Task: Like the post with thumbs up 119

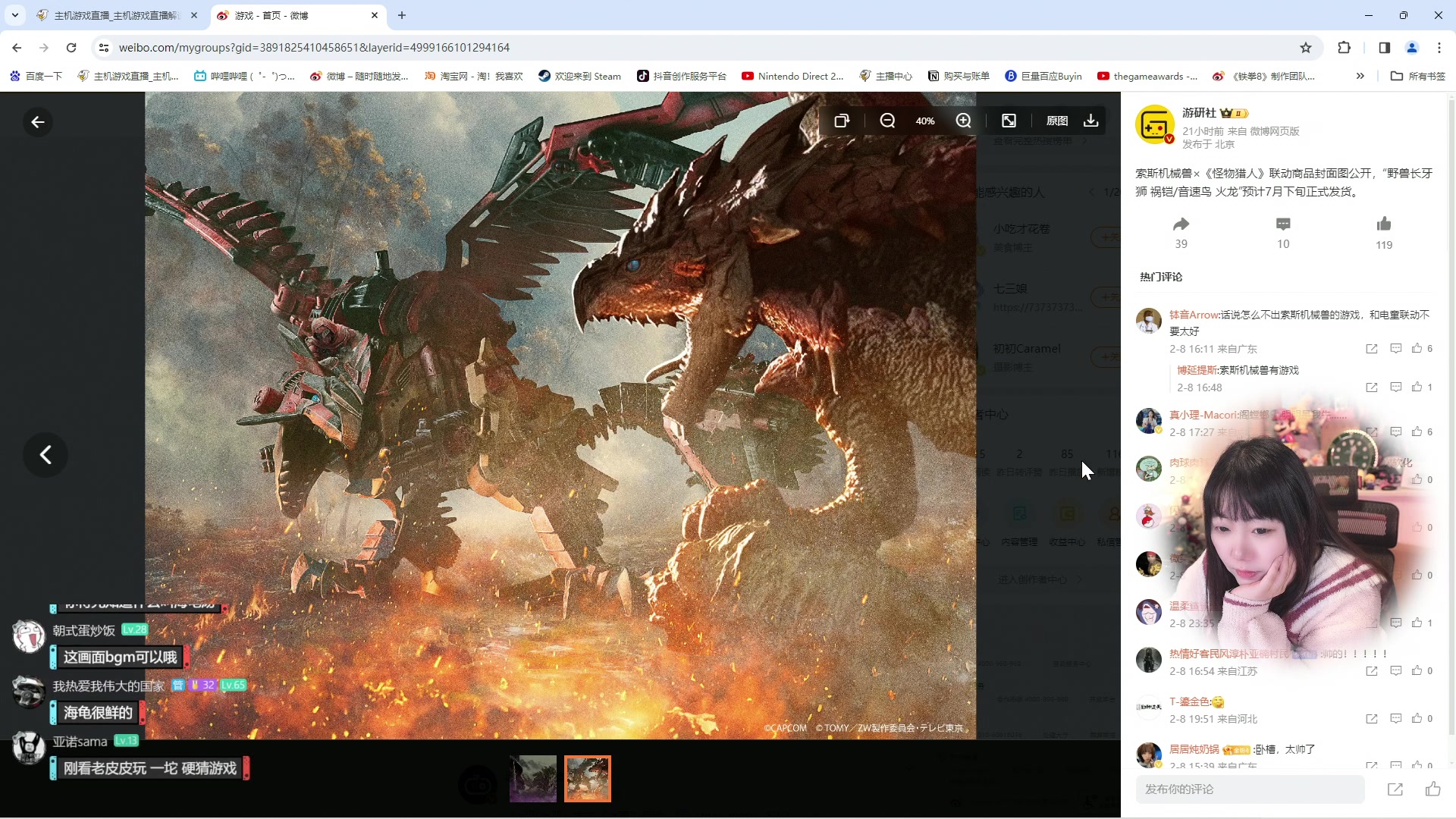Action: pyautogui.click(x=1384, y=224)
